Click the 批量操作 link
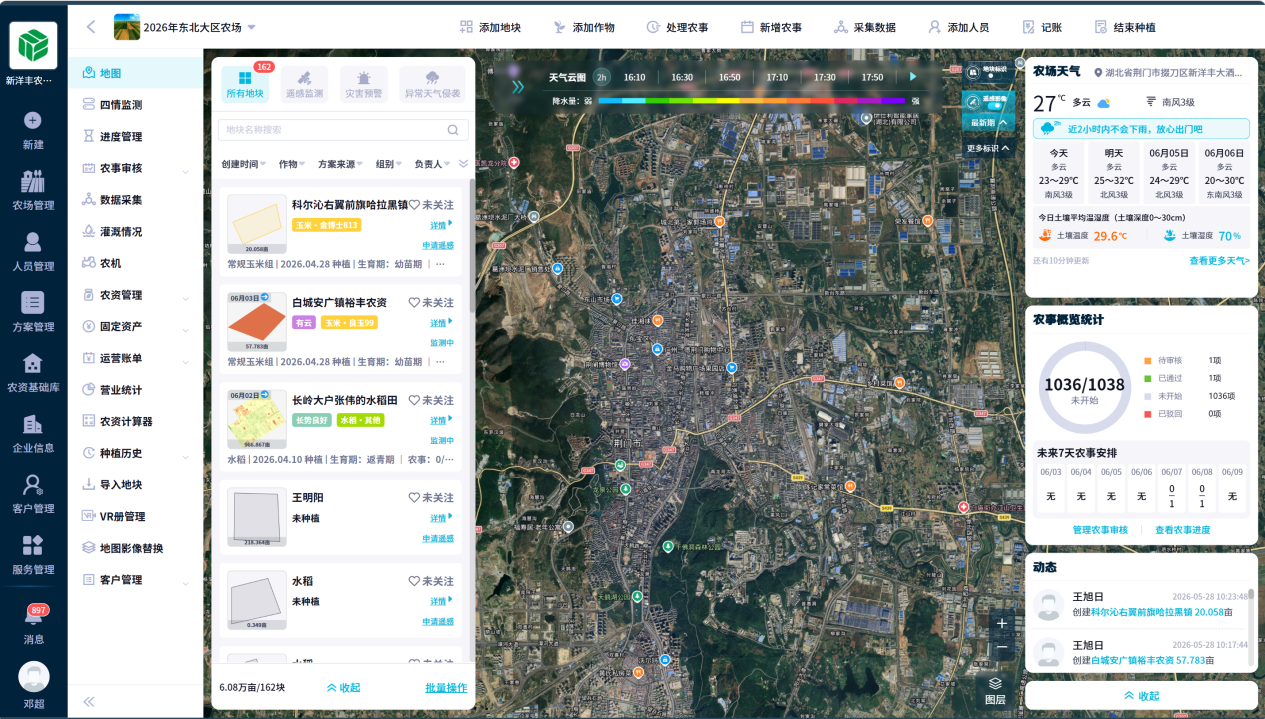This screenshot has height=719, width=1265. pyautogui.click(x=446, y=687)
